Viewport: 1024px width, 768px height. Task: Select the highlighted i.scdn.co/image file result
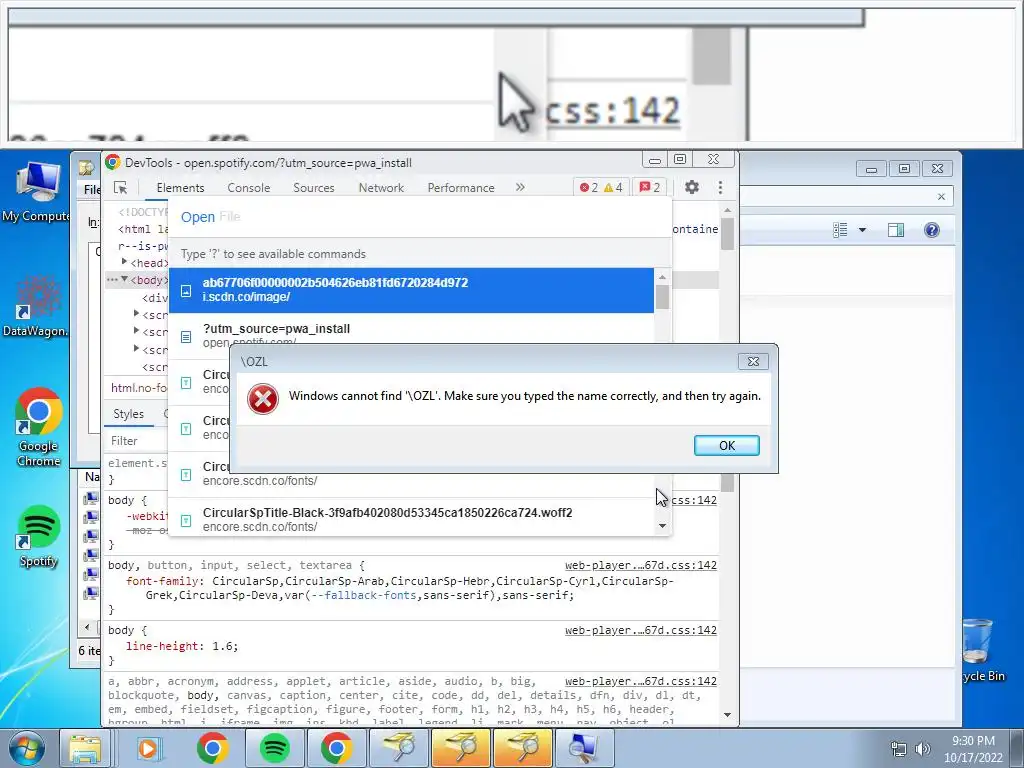pos(411,290)
